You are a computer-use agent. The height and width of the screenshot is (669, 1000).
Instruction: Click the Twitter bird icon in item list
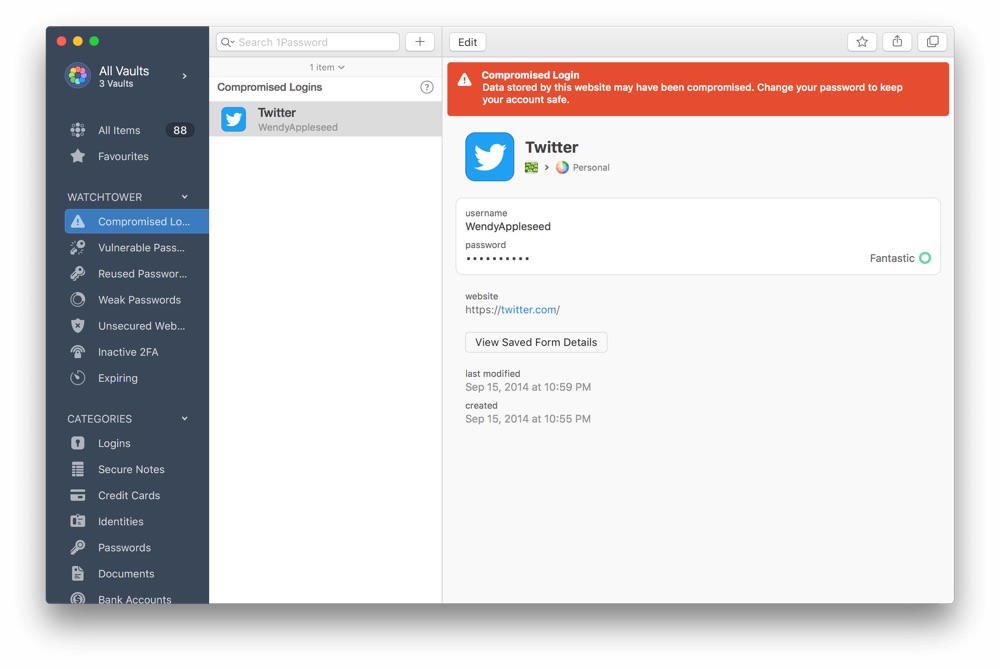(x=233, y=119)
